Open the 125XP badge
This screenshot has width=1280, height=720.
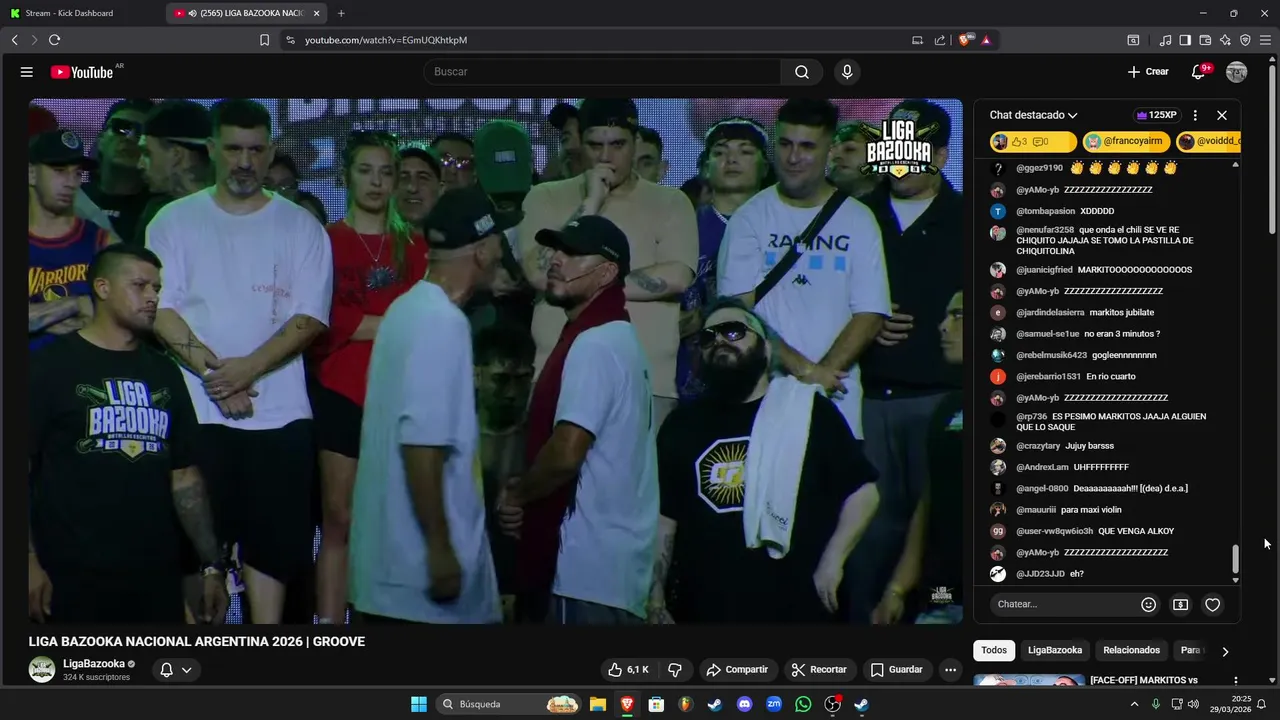pos(1156,115)
